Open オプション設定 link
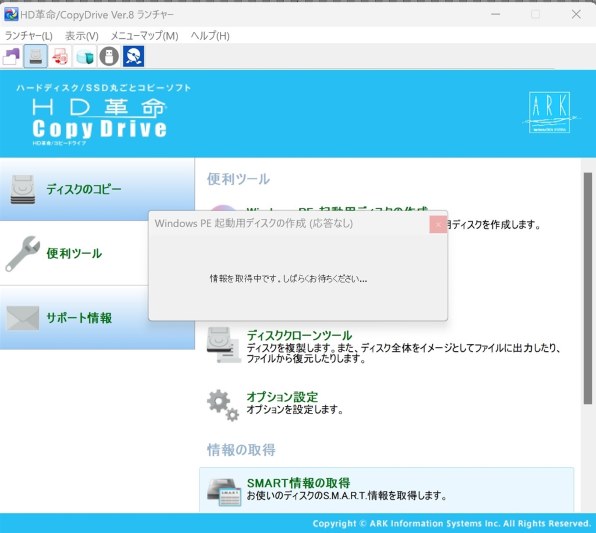This screenshot has height=533, width=596. click(x=282, y=397)
